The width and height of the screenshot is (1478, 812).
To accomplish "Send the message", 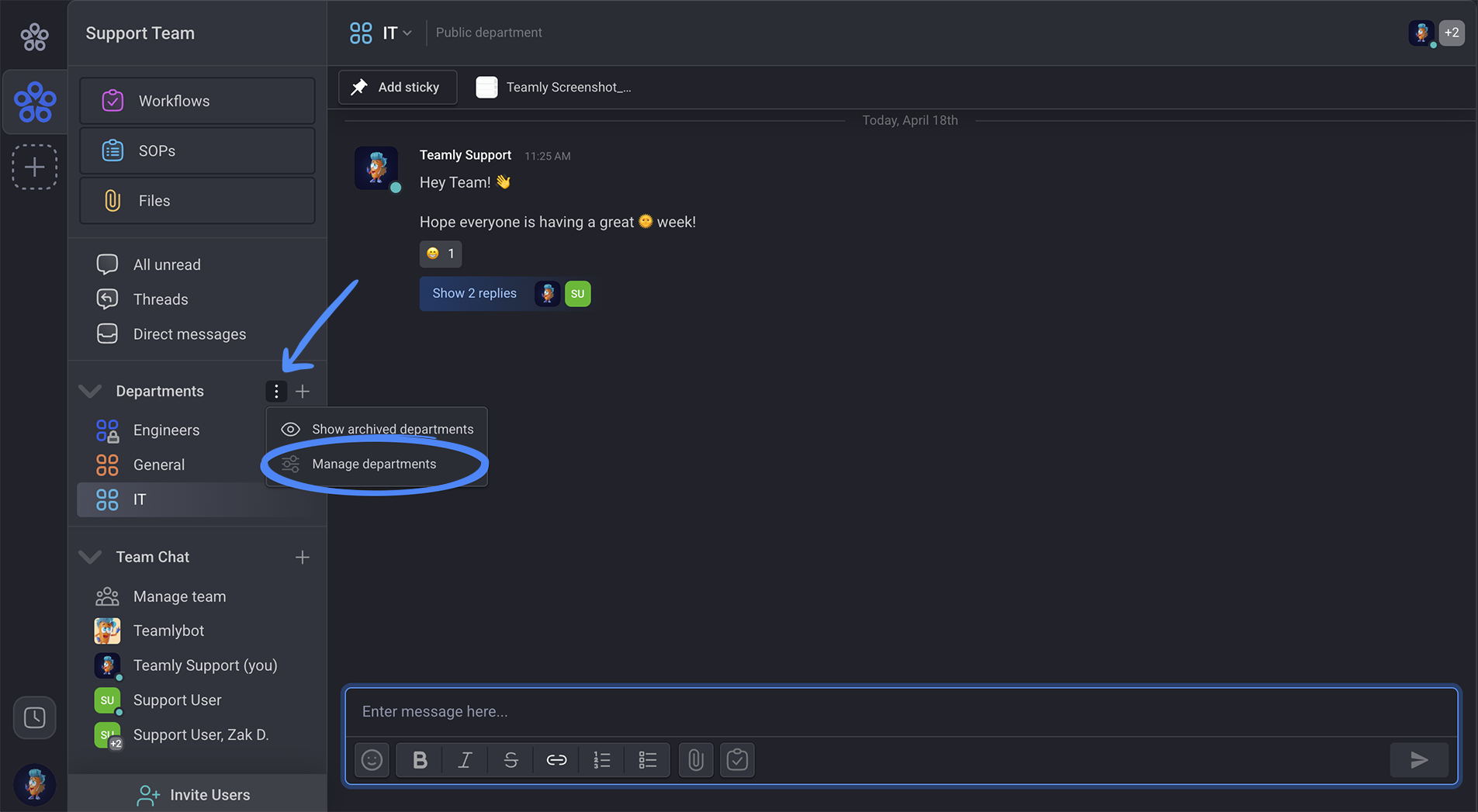I will (1419, 759).
